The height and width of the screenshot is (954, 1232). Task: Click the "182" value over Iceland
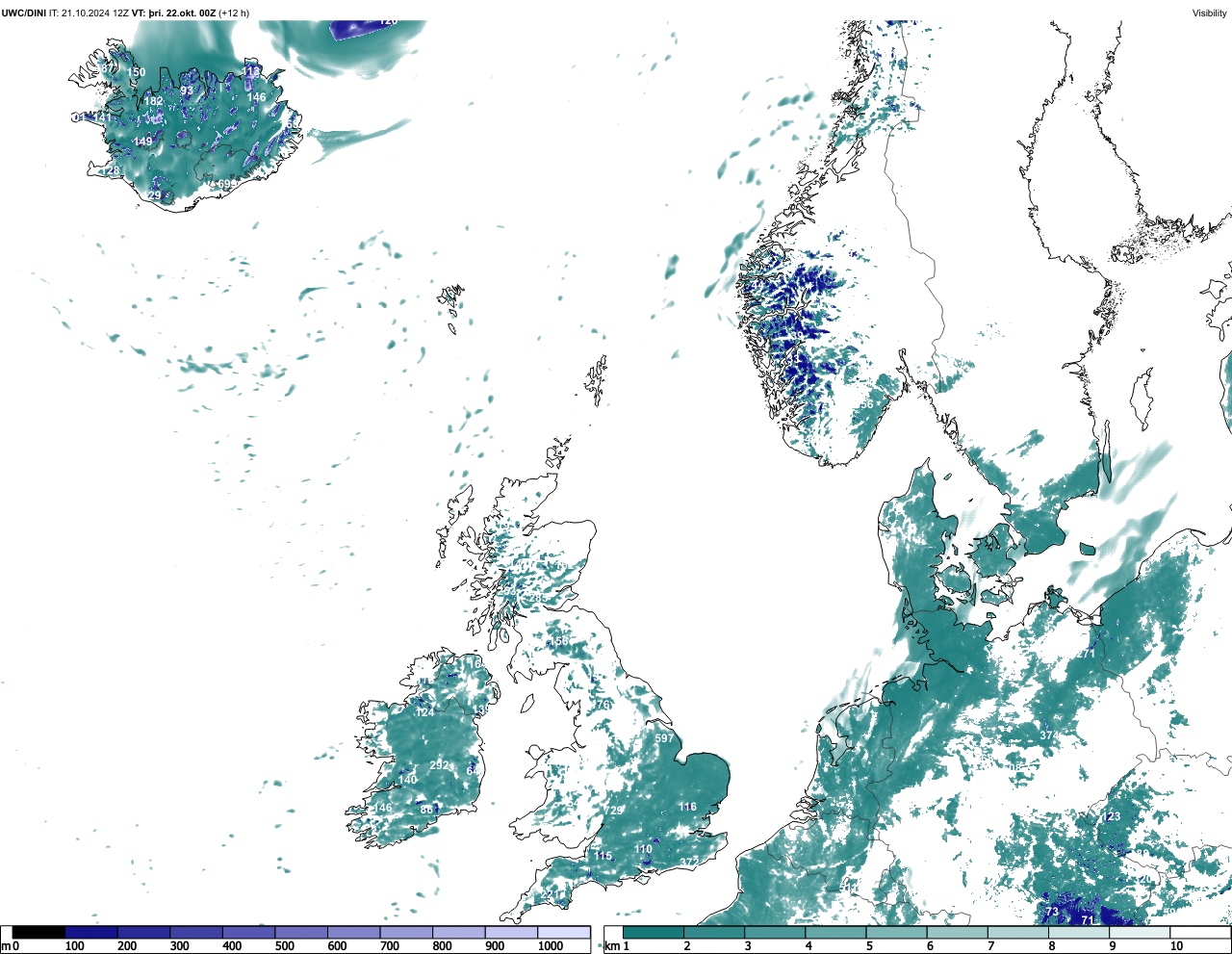pyautogui.click(x=153, y=101)
